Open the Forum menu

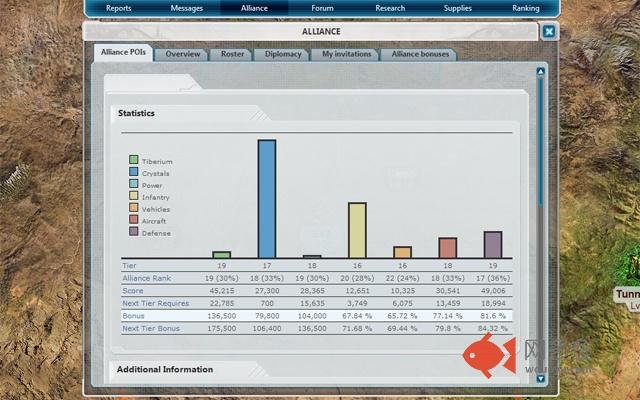point(322,8)
